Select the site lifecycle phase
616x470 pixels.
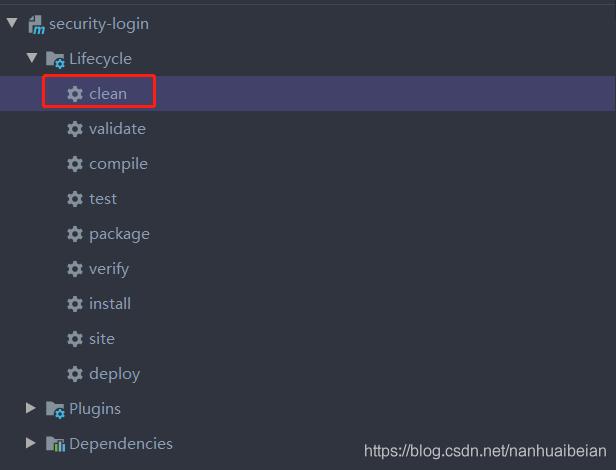[x=102, y=339]
